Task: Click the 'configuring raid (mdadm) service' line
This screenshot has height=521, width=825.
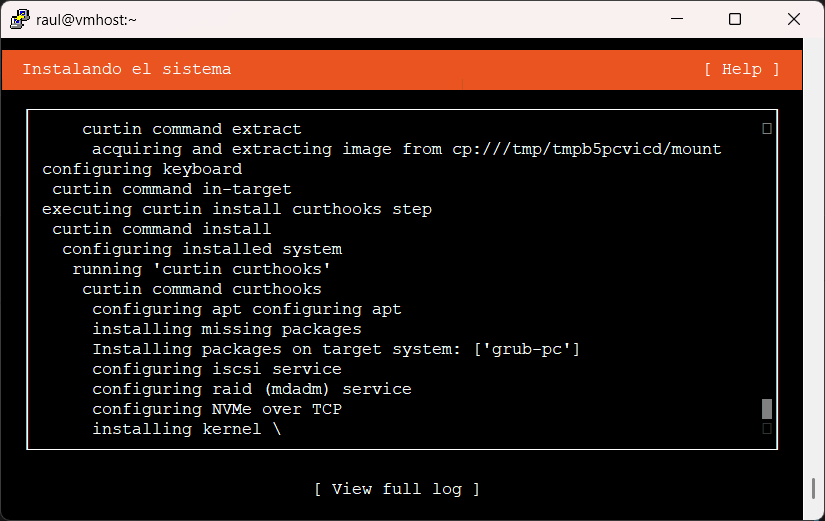Action: pyautogui.click(x=251, y=389)
